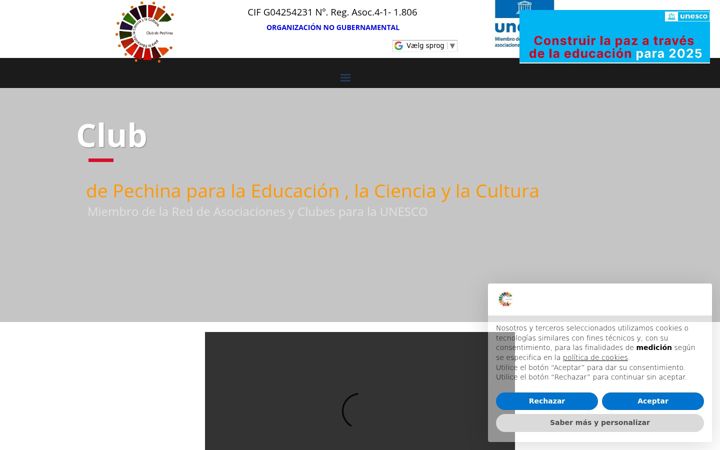Click the Google icon in translate widget
The width and height of the screenshot is (720, 450).
[399, 45]
